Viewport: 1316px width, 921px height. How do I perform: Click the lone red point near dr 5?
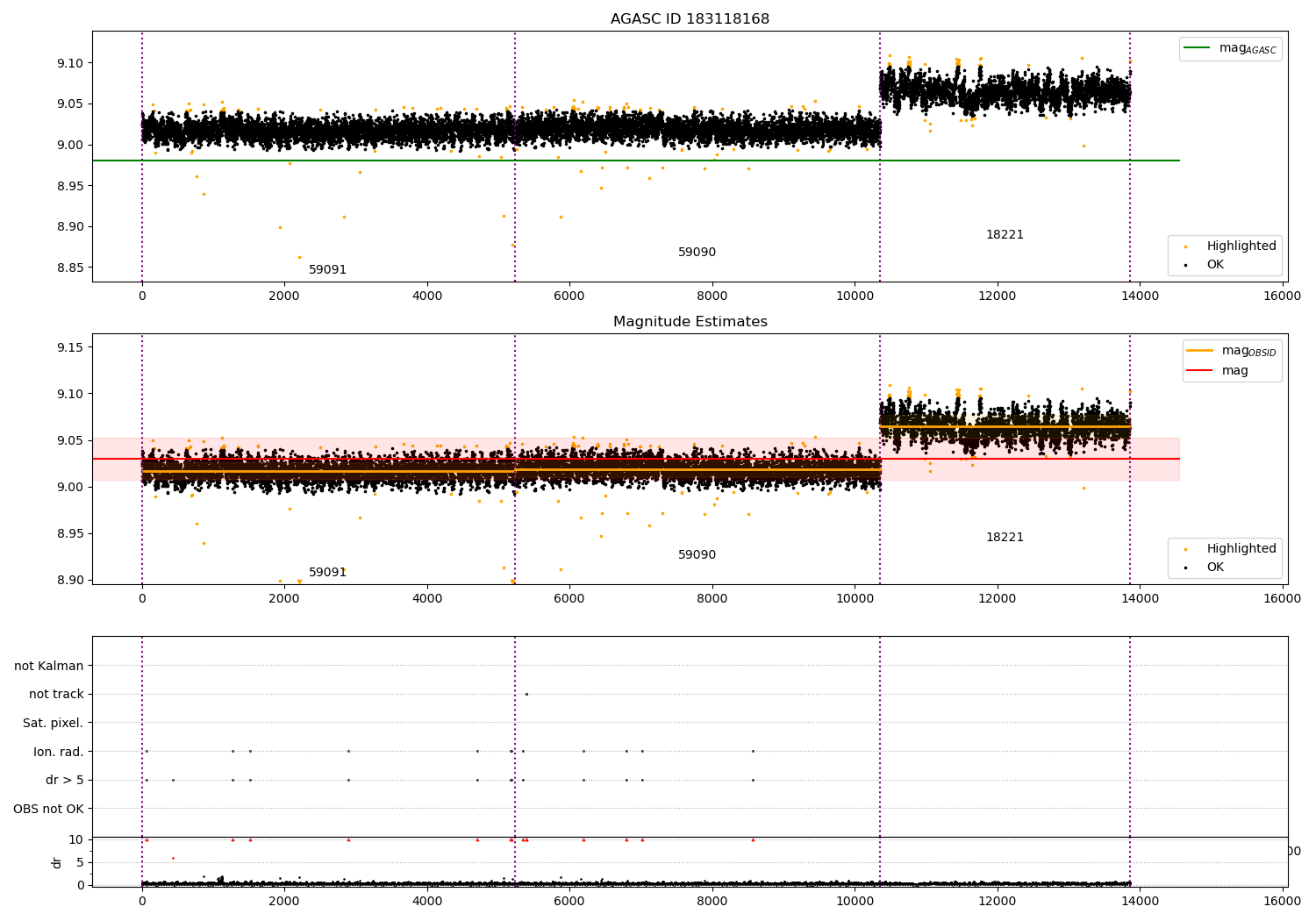coord(173,859)
